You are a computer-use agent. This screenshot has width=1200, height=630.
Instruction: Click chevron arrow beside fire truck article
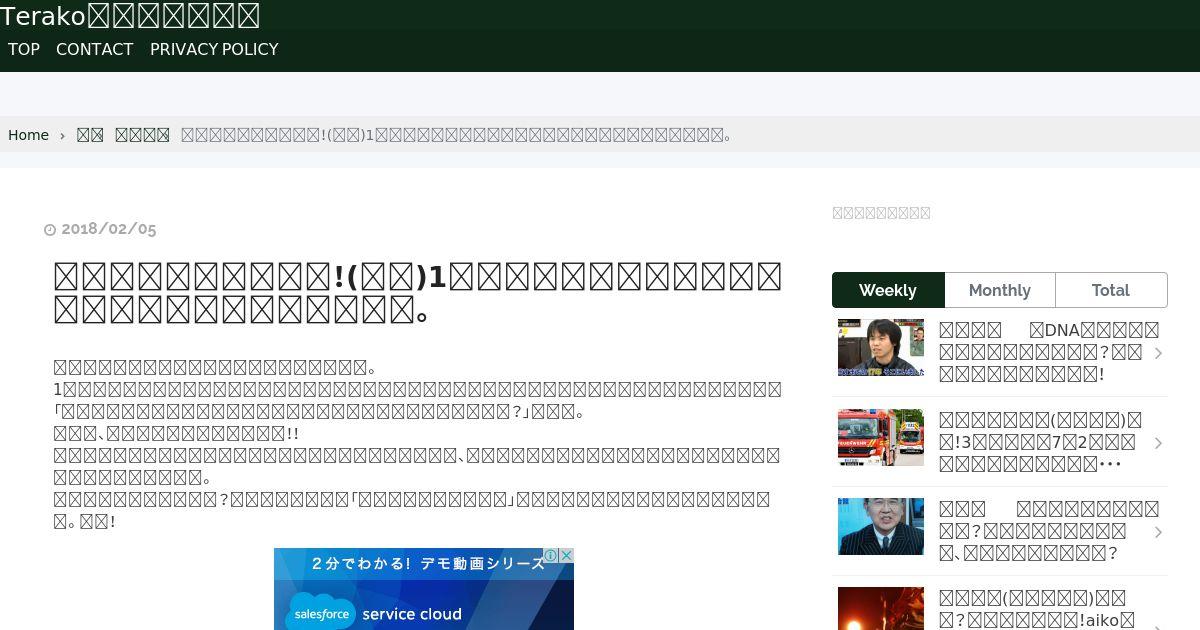(1158, 442)
